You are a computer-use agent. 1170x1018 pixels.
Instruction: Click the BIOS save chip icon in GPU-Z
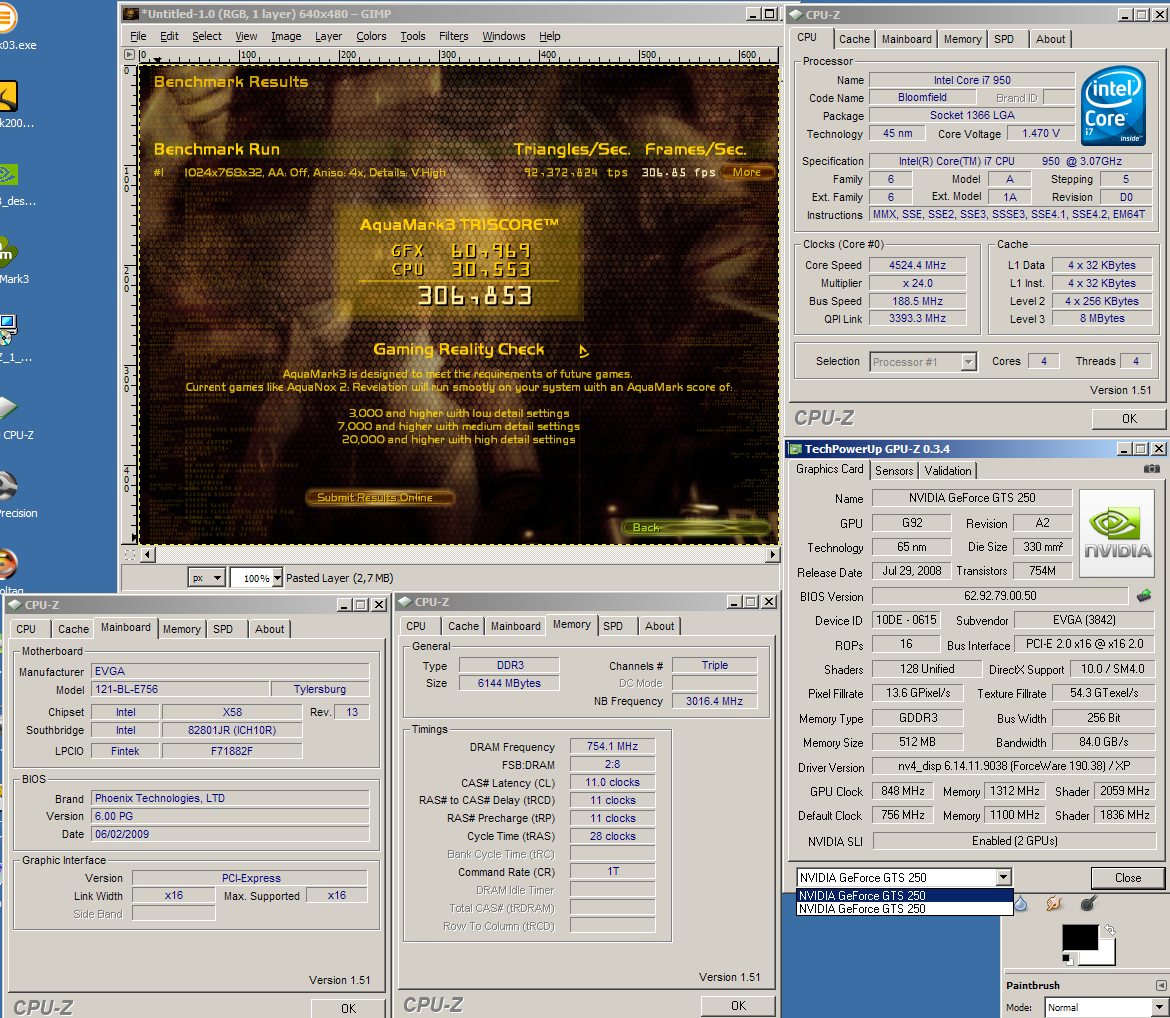tap(1143, 596)
